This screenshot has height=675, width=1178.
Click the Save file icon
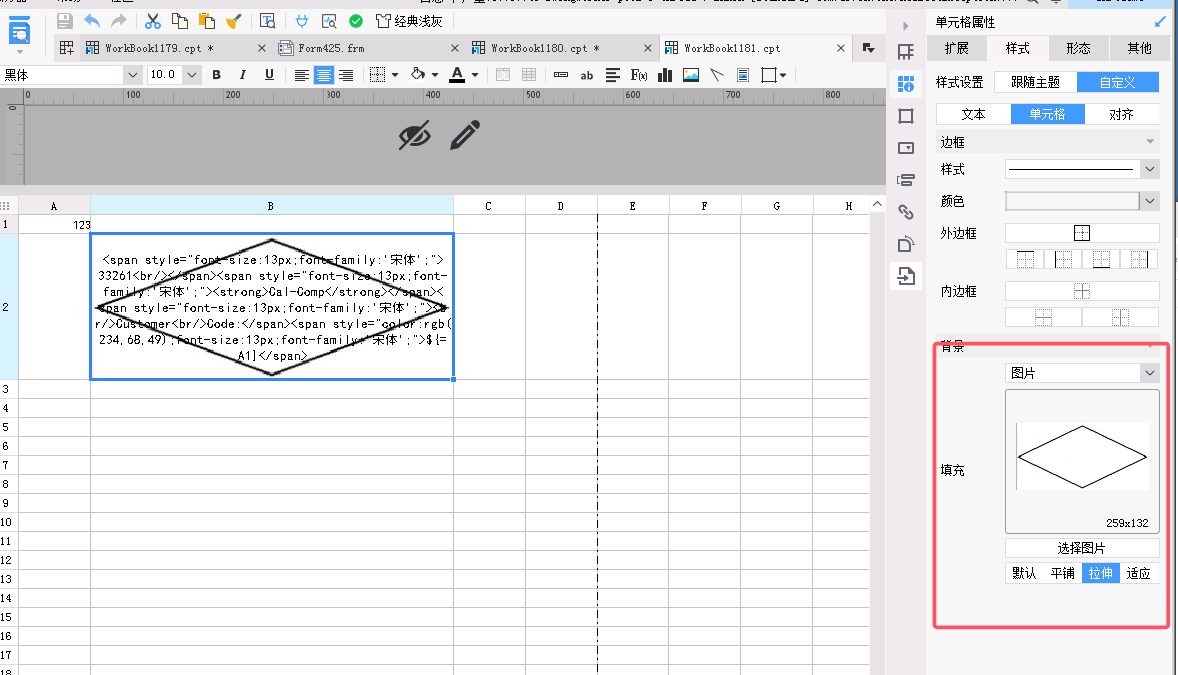(x=65, y=21)
